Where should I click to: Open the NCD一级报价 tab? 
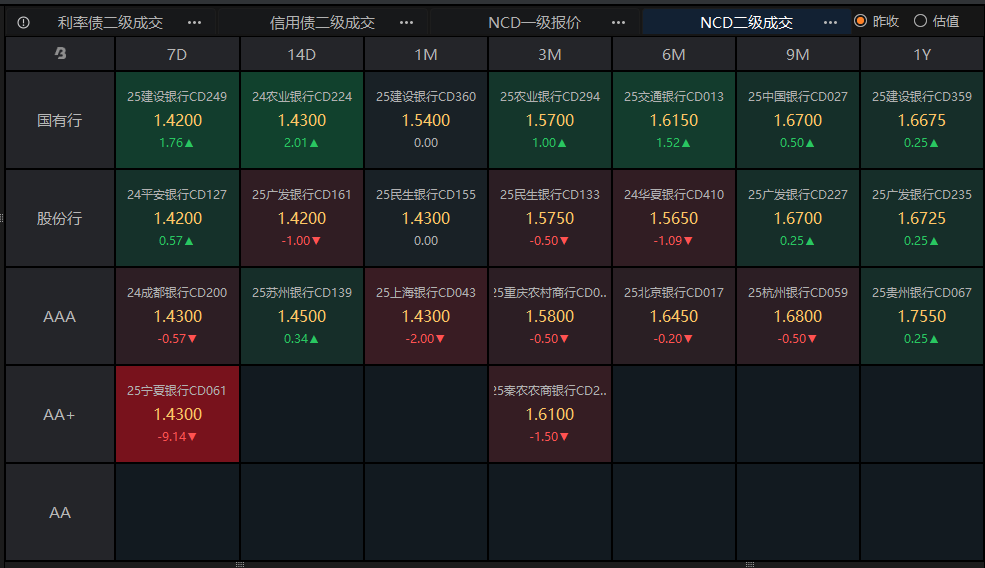click(x=534, y=22)
